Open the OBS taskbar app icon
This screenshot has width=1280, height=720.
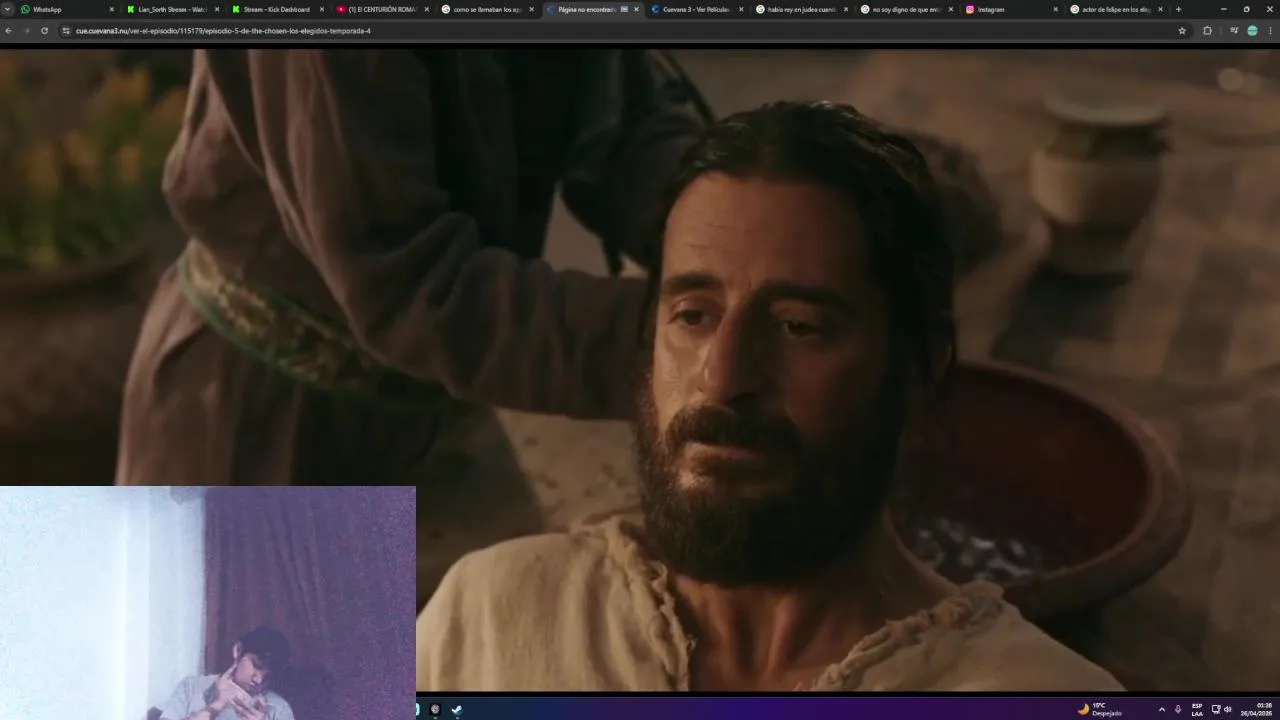click(x=435, y=709)
